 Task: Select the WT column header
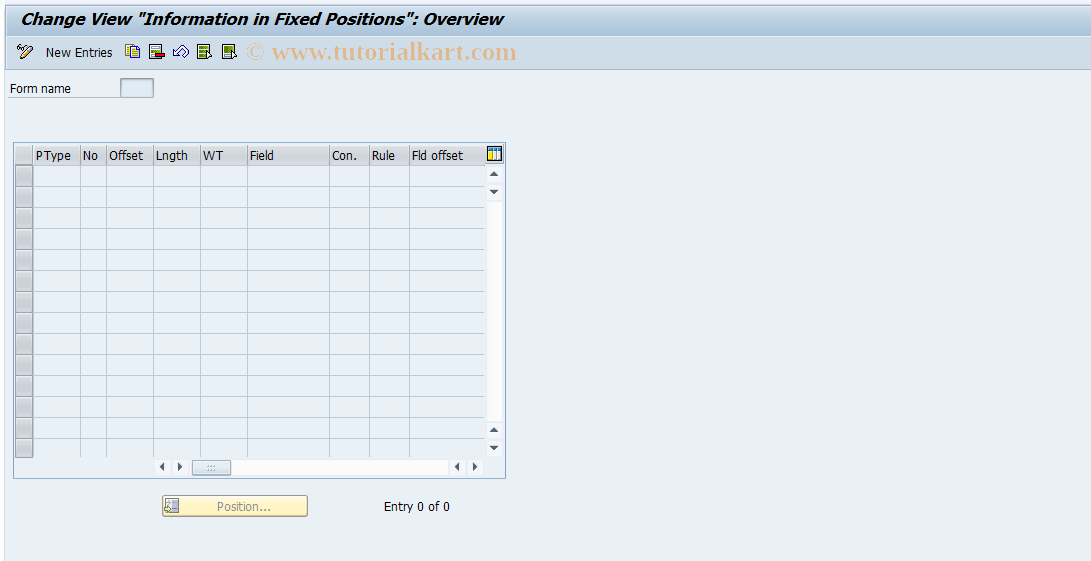point(223,155)
